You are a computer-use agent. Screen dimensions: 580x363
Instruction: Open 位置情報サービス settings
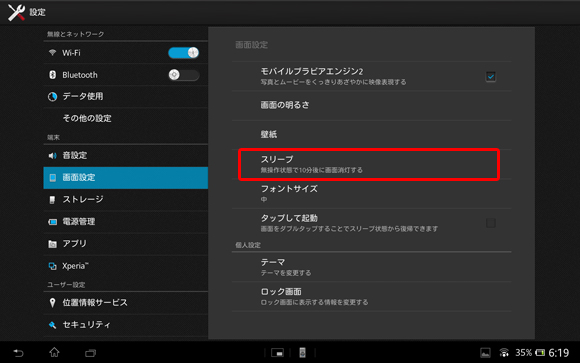click(x=126, y=303)
